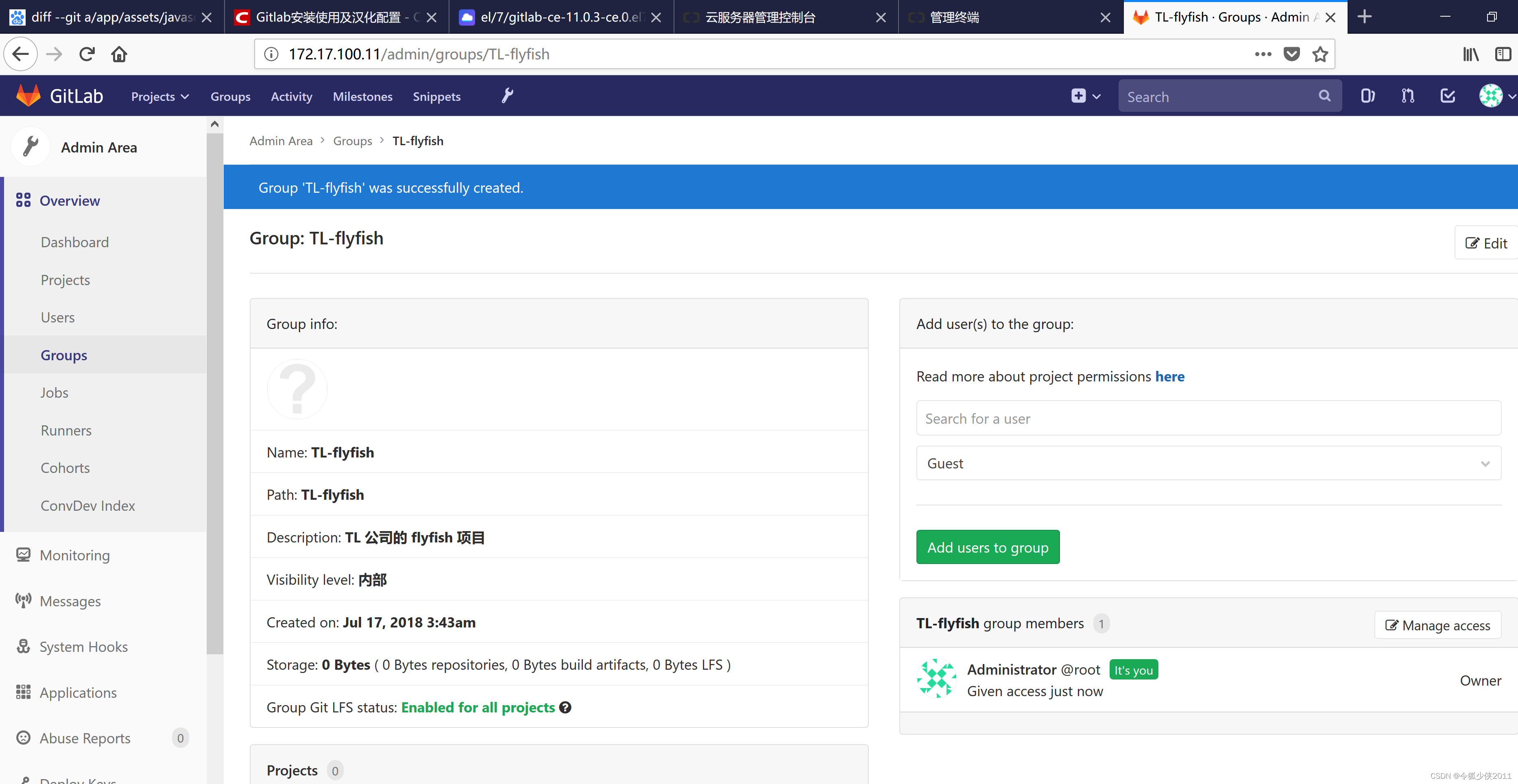Viewport: 1518px width, 784px height.
Task: Click the issues icon in the navbar
Action: (1367, 96)
